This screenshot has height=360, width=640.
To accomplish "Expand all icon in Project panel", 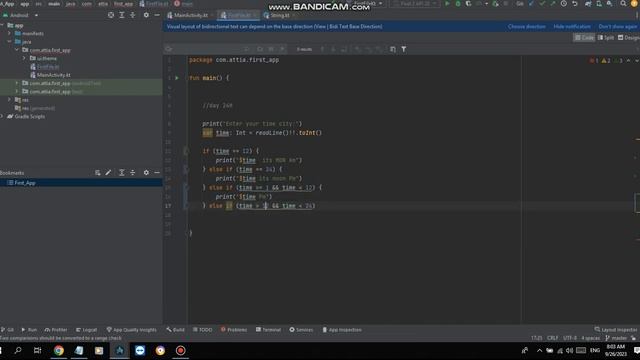I will point(122,15).
